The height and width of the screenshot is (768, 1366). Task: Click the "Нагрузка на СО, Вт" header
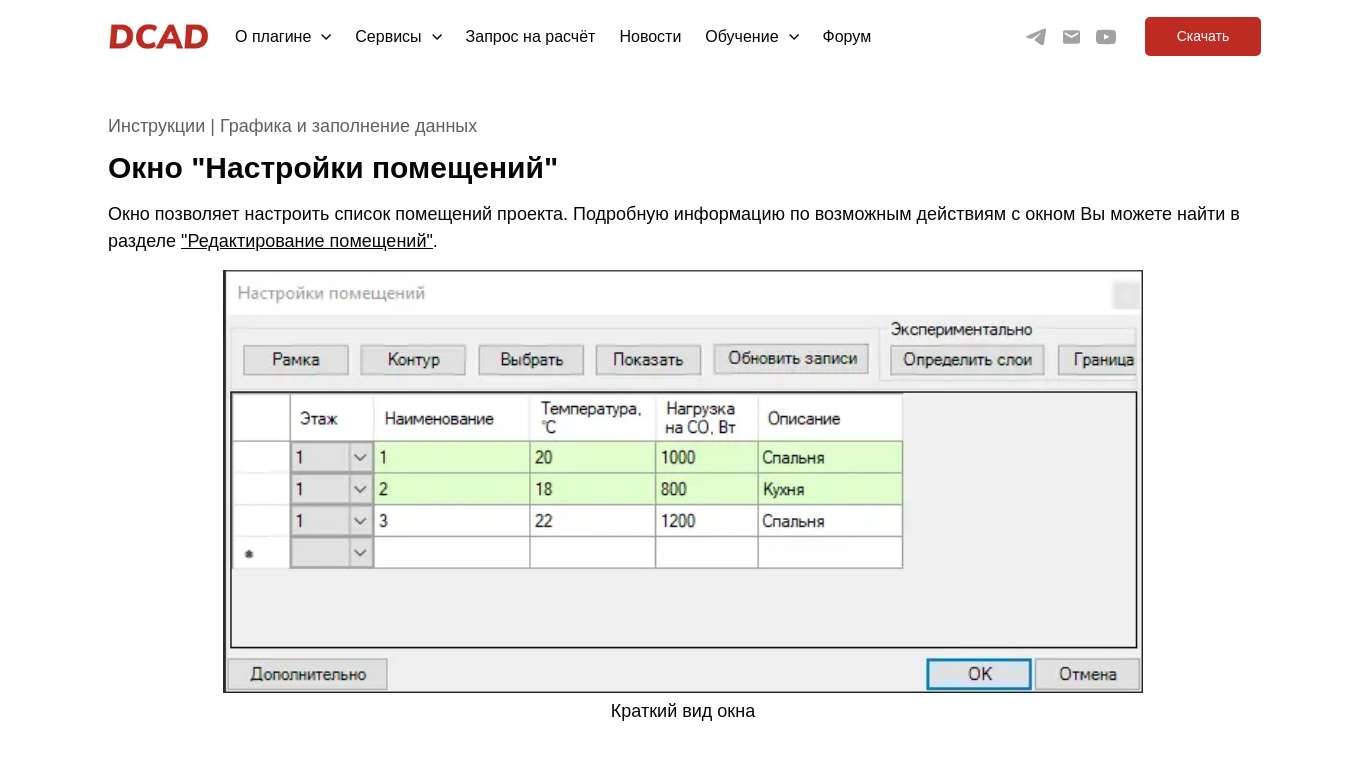[x=707, y=418]
